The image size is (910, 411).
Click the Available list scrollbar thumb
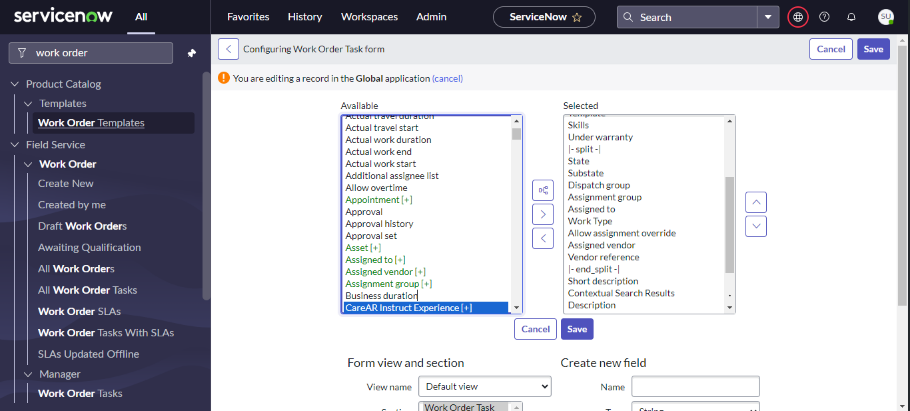tap(517, 134)
